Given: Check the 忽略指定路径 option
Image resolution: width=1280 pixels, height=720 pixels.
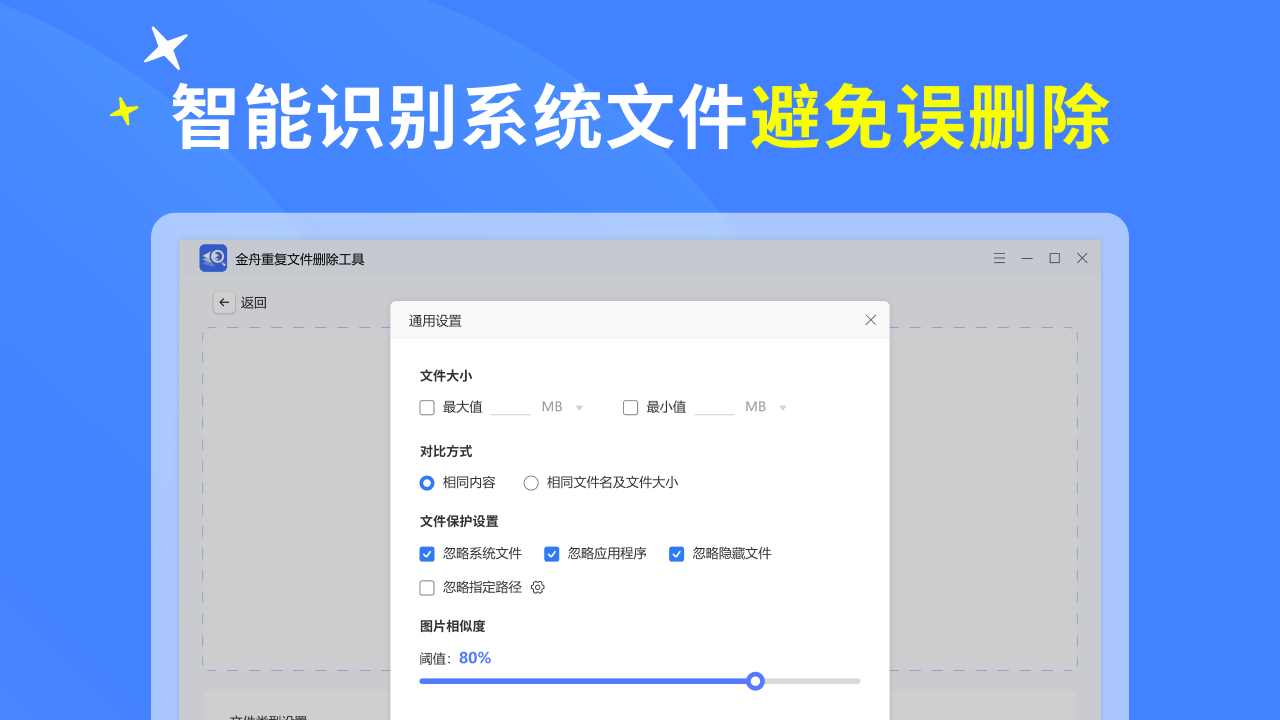Looking at the screenshot, I should pyautogui.click(x=427, y=587).
